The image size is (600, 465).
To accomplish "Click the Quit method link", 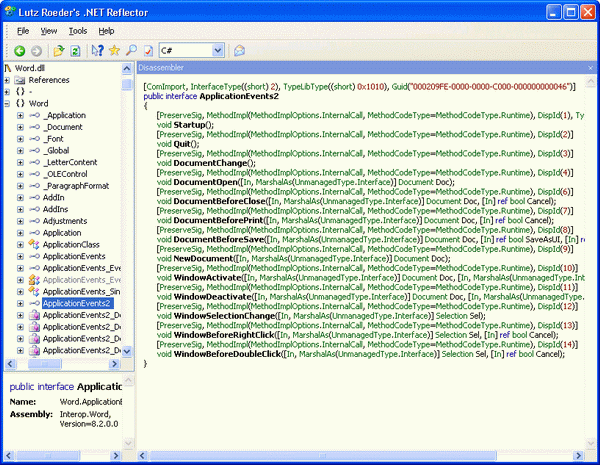I will (x=182, y=144).
